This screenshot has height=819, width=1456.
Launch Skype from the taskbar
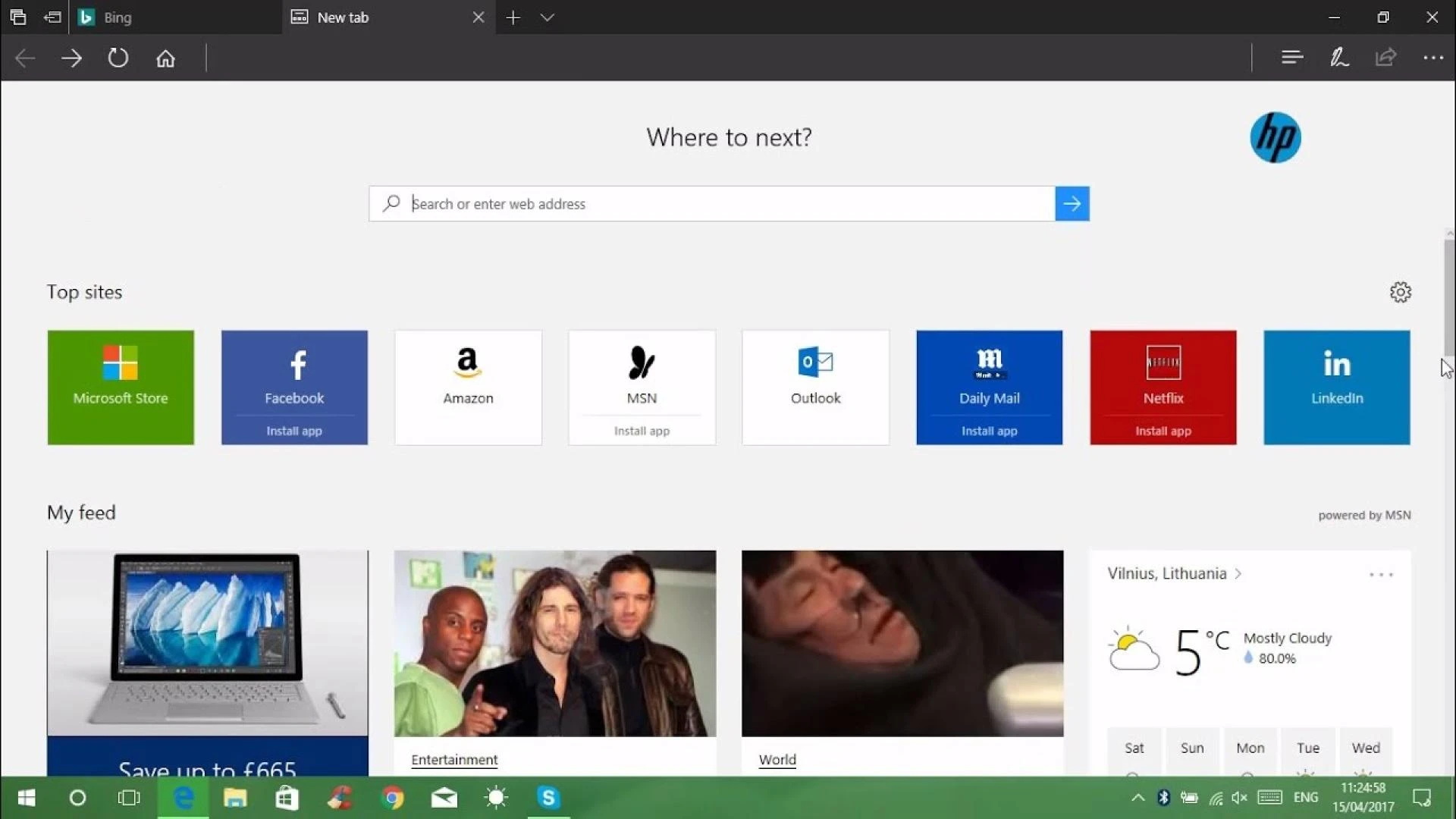click(x=548, y=798)
